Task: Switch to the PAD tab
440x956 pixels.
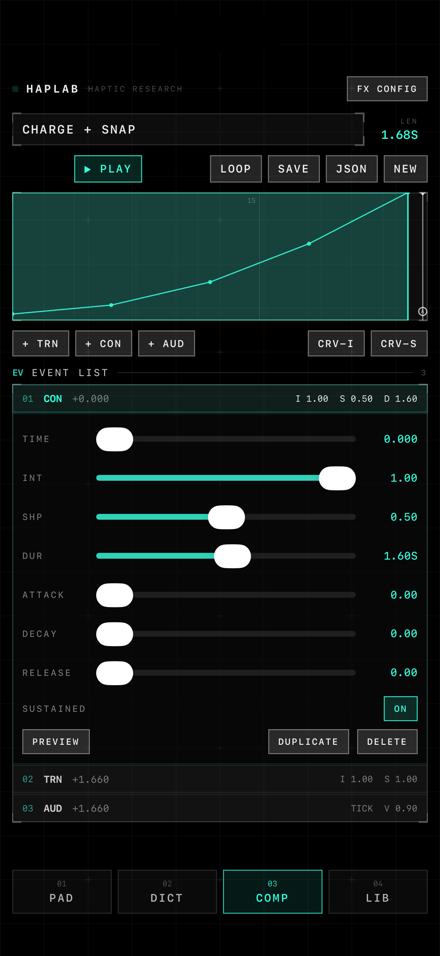Action: pos(62,891)
